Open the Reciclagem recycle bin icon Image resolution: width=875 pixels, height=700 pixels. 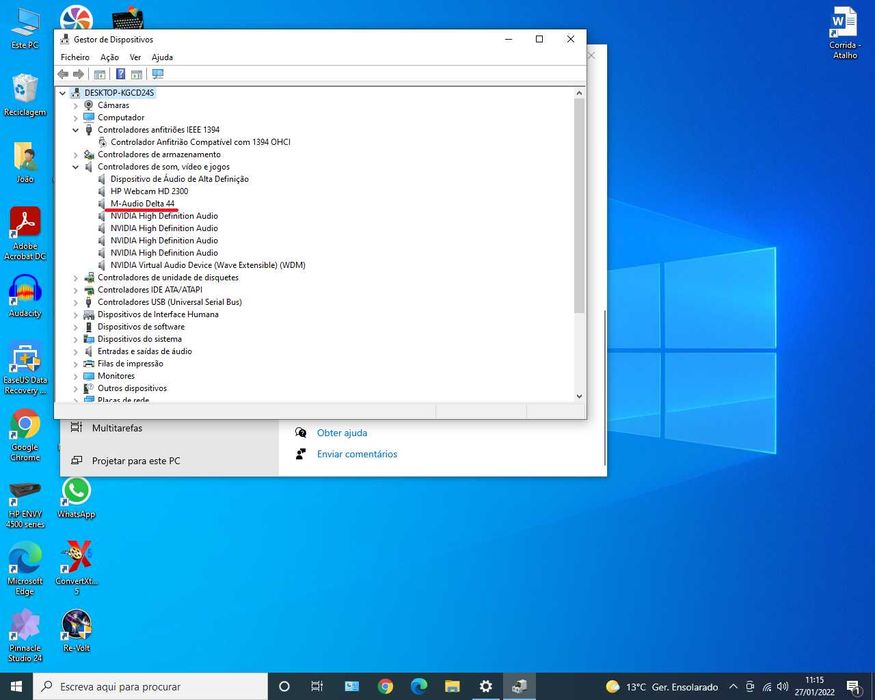(25, 95)
